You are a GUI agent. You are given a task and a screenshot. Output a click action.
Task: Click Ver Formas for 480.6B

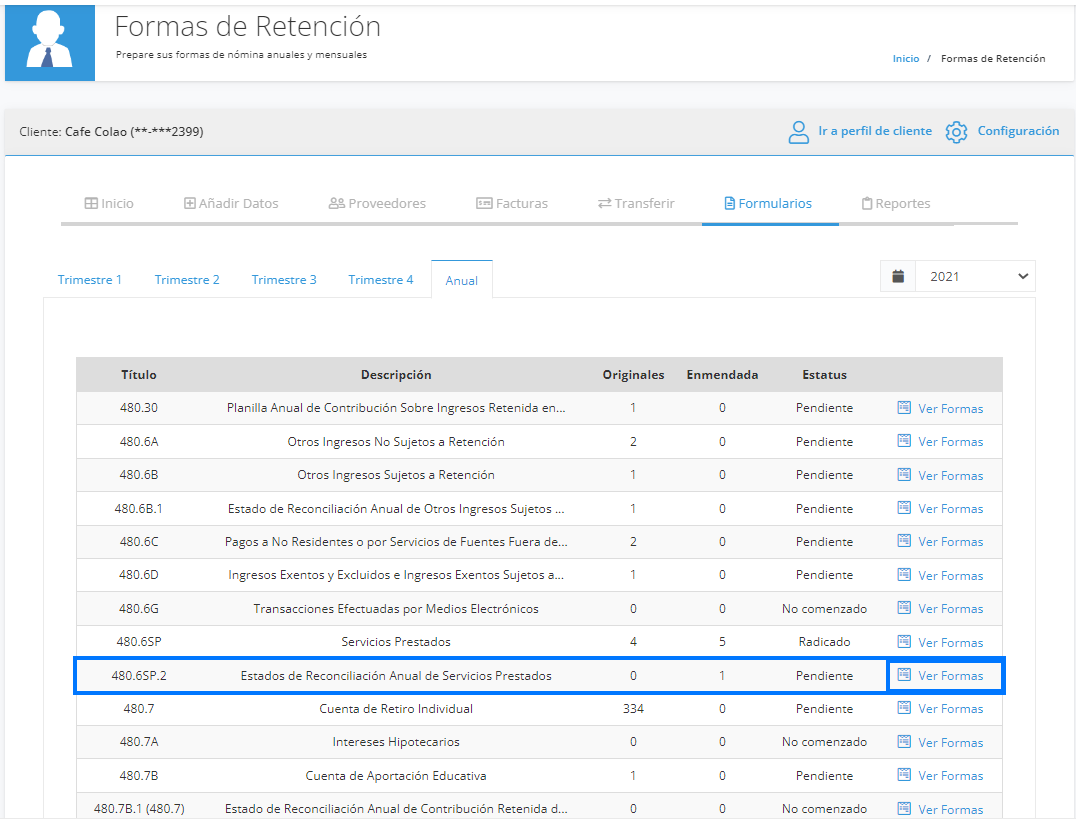tap(950, 475)
